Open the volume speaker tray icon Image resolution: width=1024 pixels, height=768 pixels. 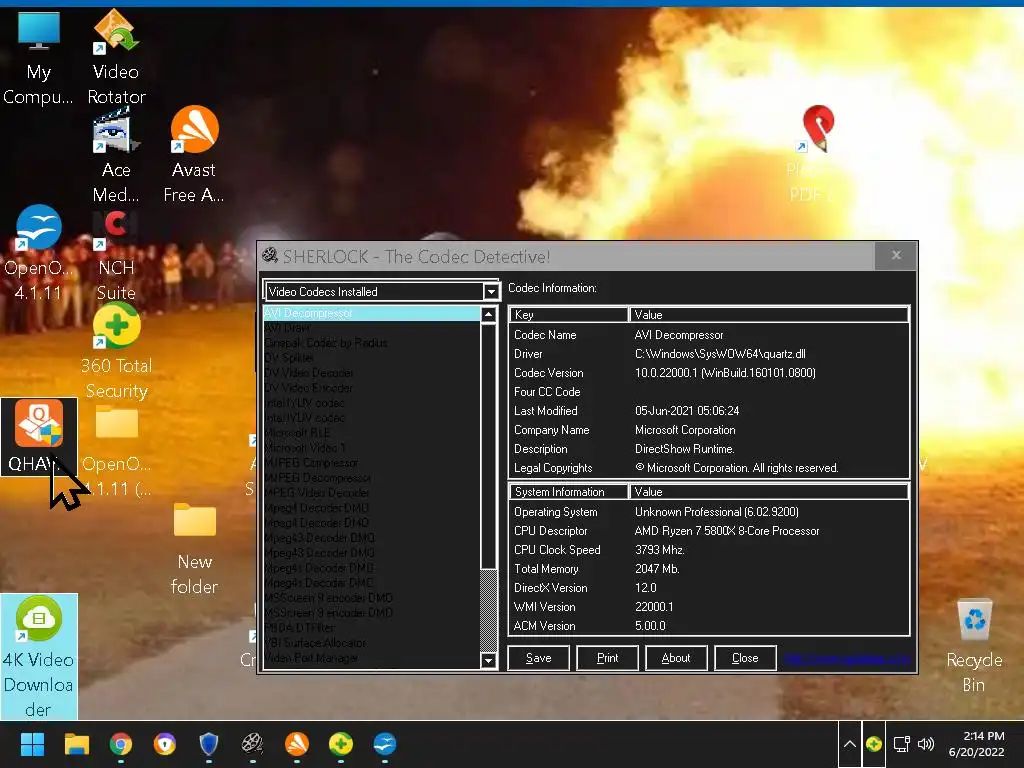926,744
